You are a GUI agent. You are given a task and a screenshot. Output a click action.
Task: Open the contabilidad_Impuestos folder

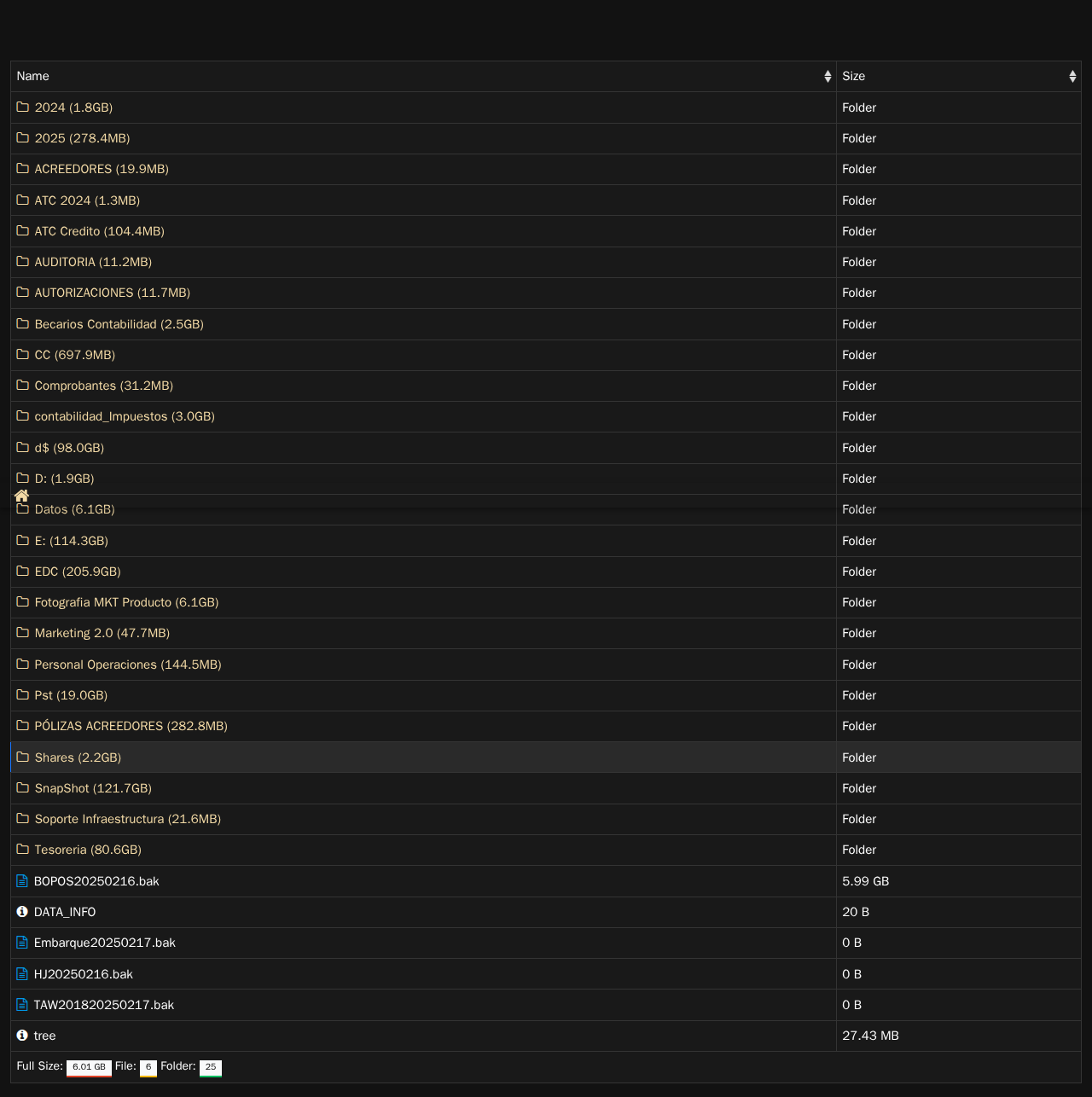(125, 416)
